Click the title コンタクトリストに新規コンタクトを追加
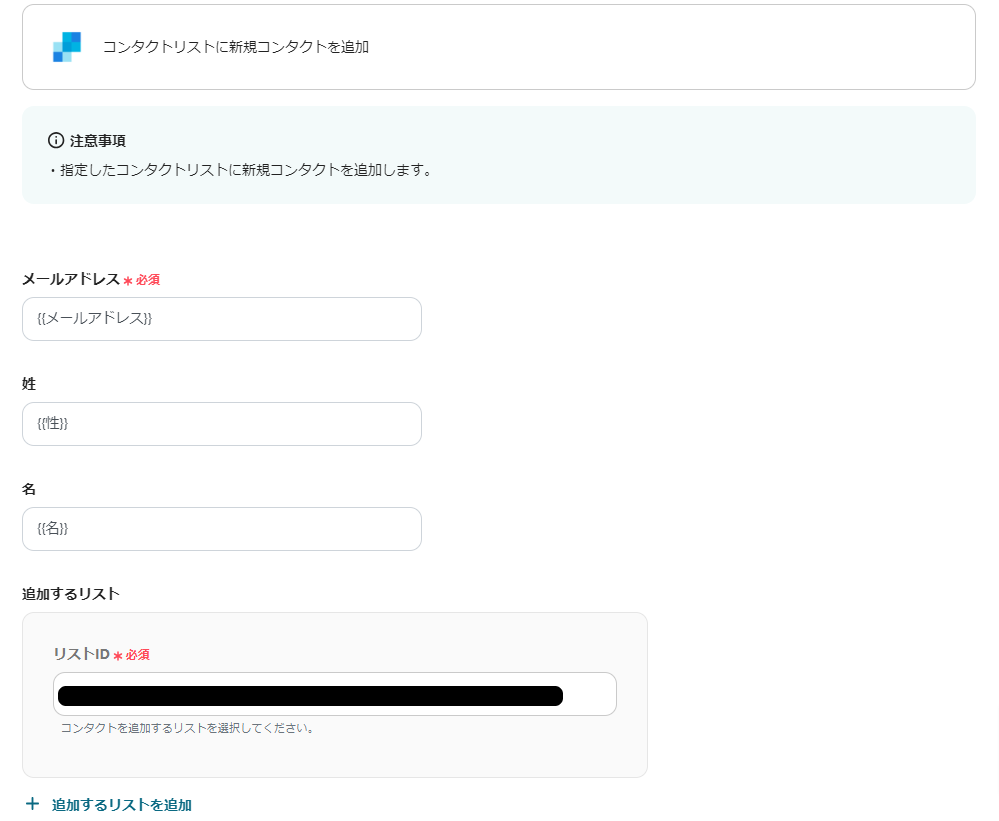999x821 pixels. tap(236, 47)
